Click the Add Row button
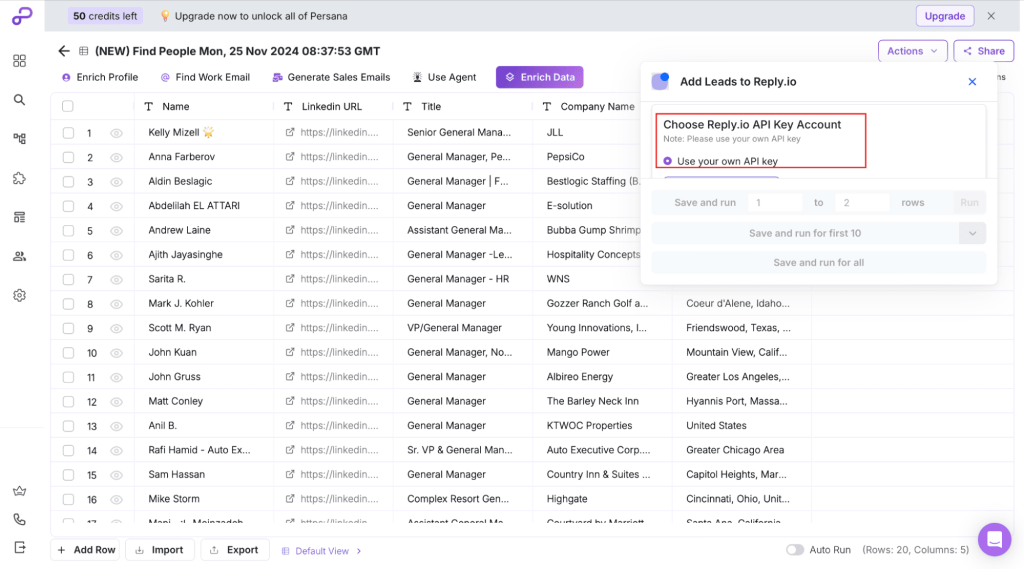Screen dimensions: 1024x569 pyautogui.click(x=87, y=550)
